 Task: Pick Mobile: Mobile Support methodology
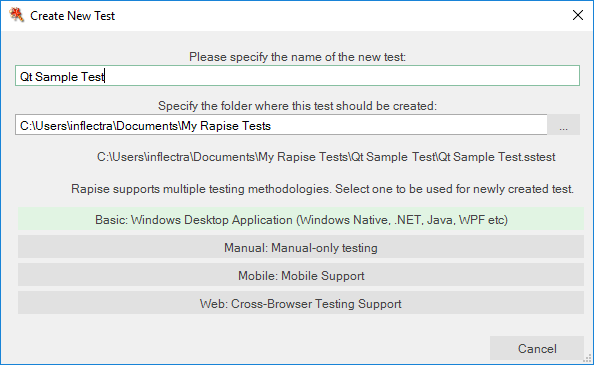coord(301,275)
